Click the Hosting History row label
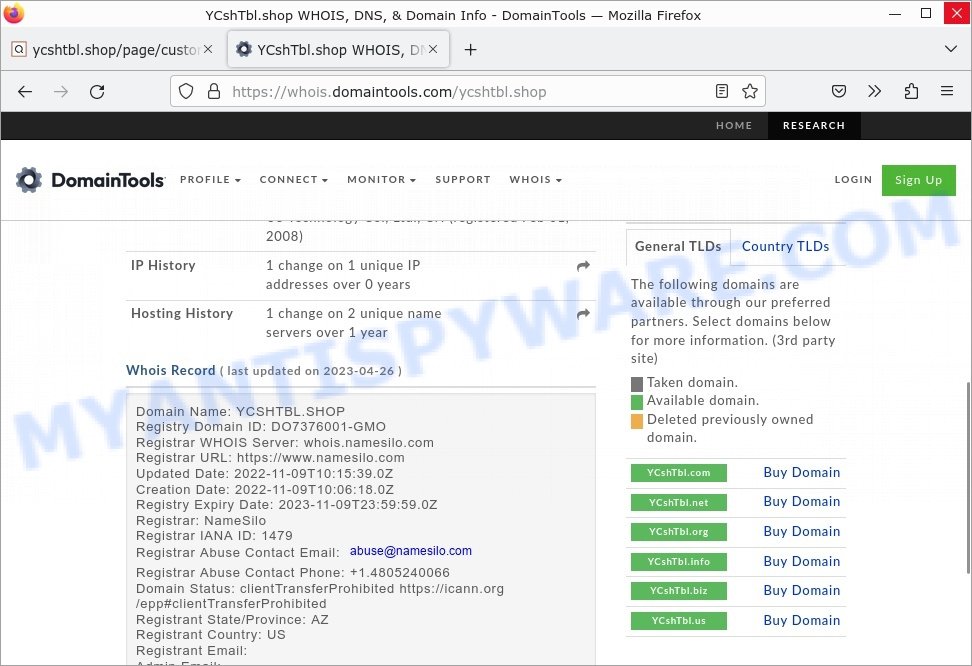The height and width of the screenshot is (666, 972). tap(182, 313)
